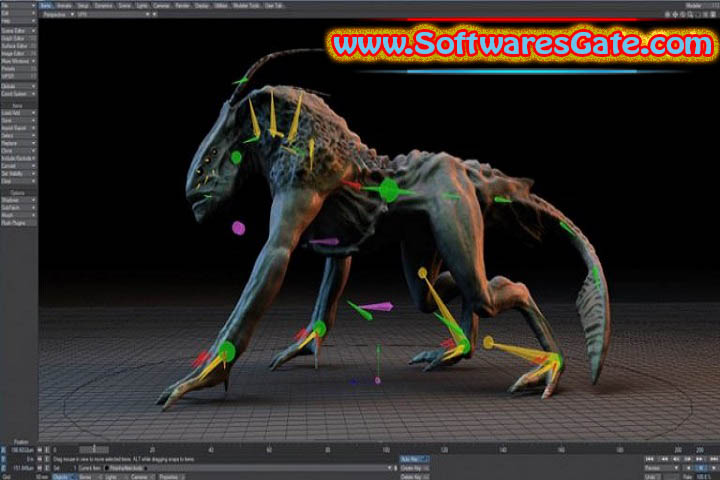The image size is (720, 480).
Task: Open the VPR render mode dropdown
Action: [x=113, y=14]
